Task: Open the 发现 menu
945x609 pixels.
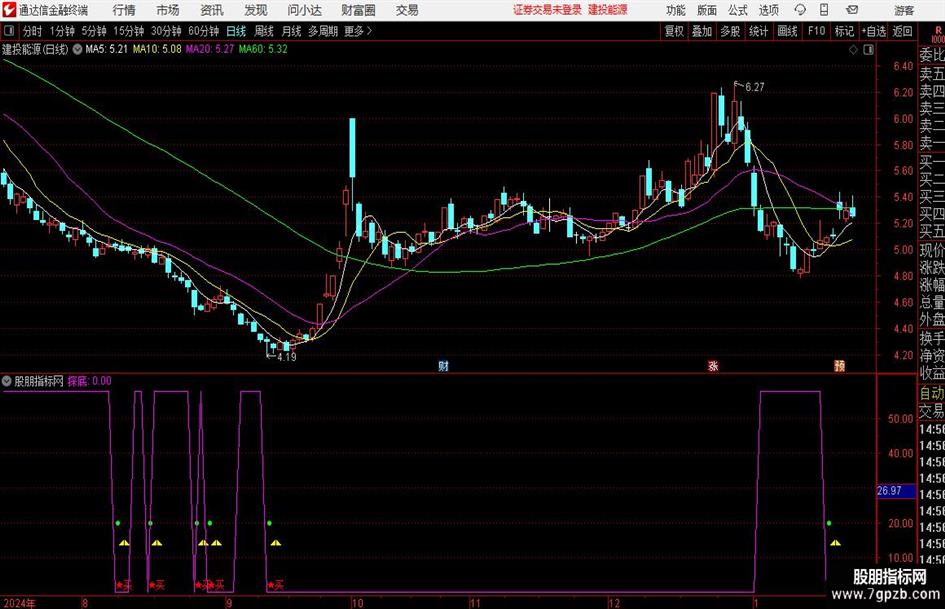Action: [x=256, y=10]
